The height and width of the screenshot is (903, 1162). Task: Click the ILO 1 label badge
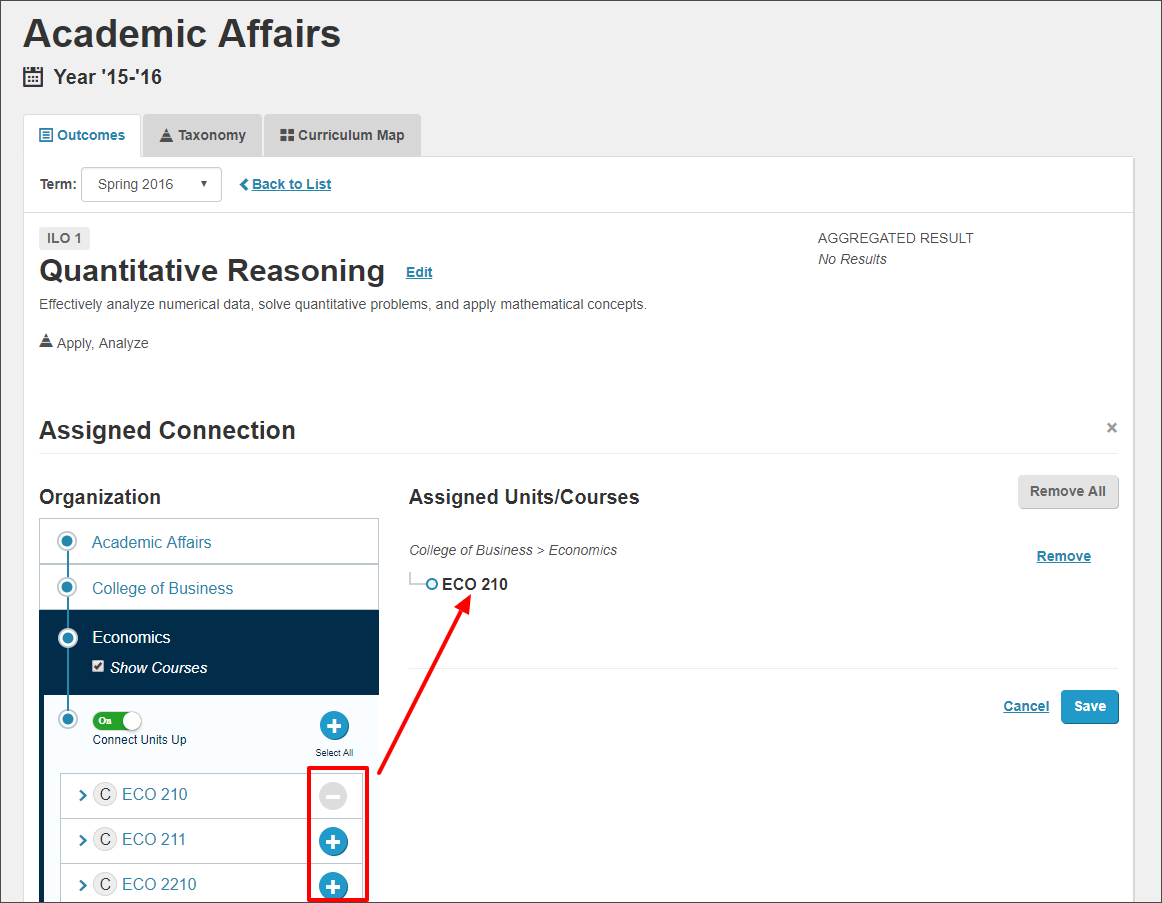[64, 239]
